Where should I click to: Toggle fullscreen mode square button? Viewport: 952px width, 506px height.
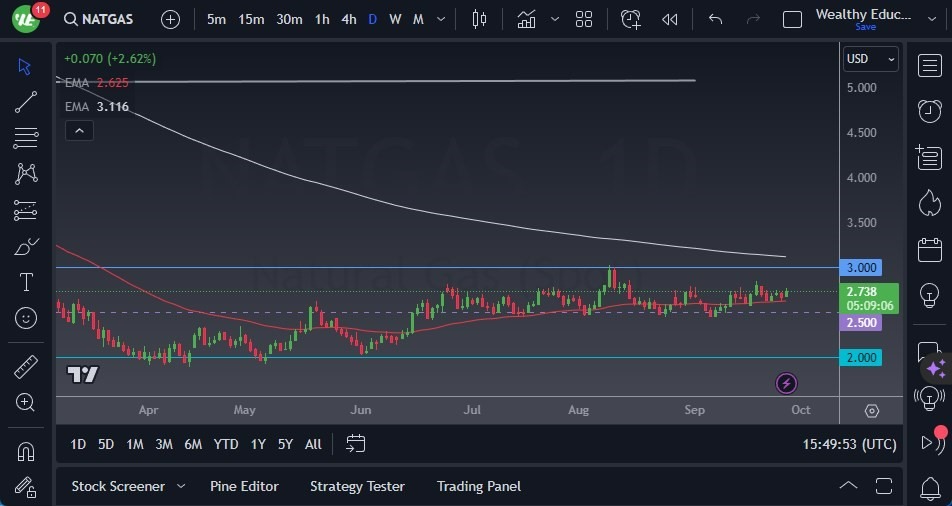792,19
